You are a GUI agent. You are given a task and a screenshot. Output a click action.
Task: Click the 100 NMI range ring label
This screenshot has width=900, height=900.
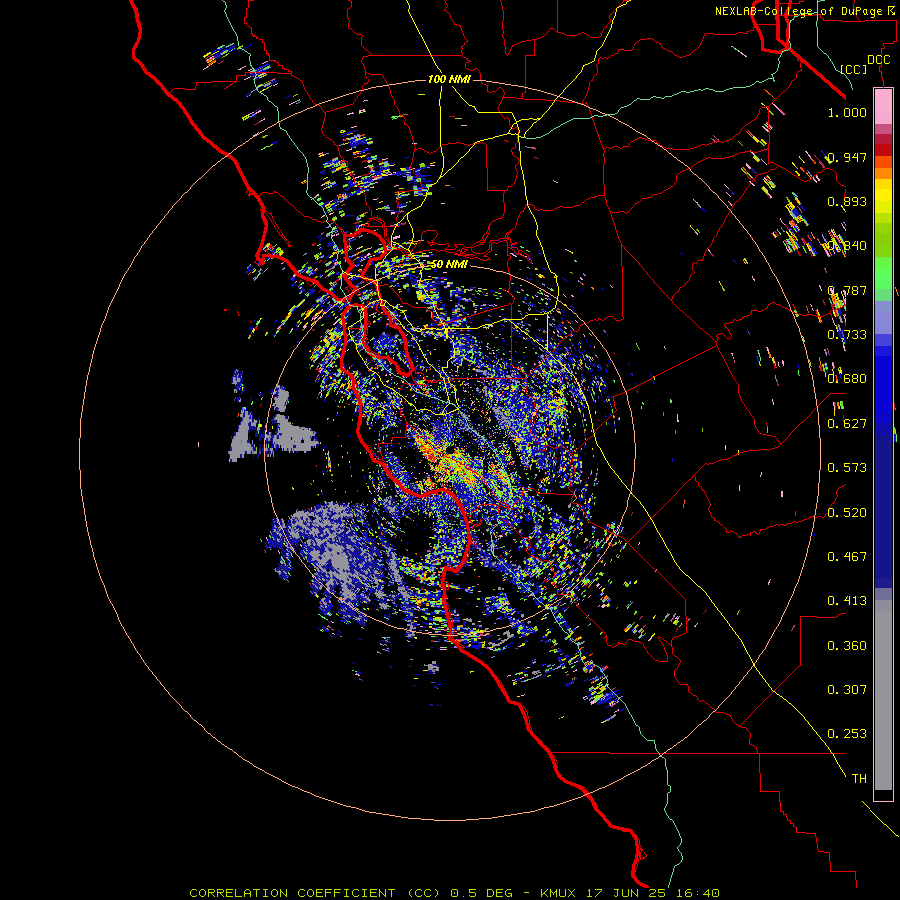pos(449,79)
